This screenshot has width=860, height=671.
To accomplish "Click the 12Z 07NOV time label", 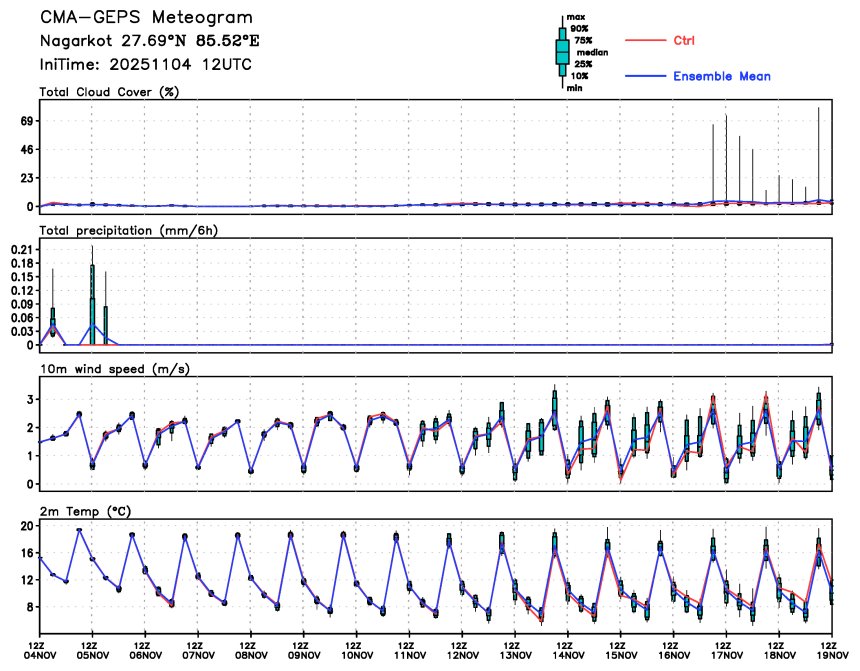I will click(x=197, y=650).
